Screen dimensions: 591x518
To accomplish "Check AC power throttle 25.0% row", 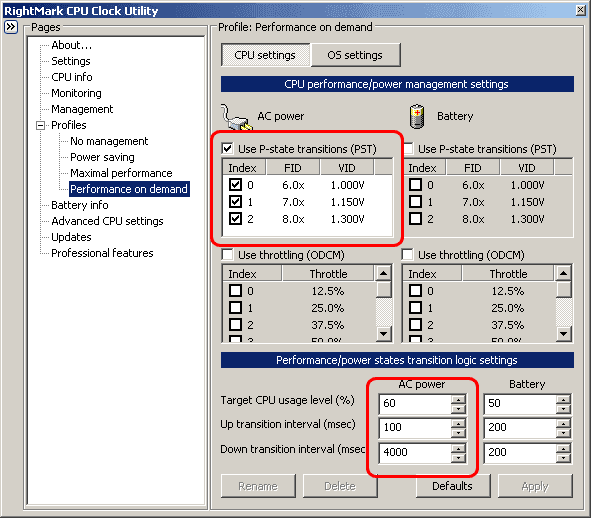I will coord(236,308).
